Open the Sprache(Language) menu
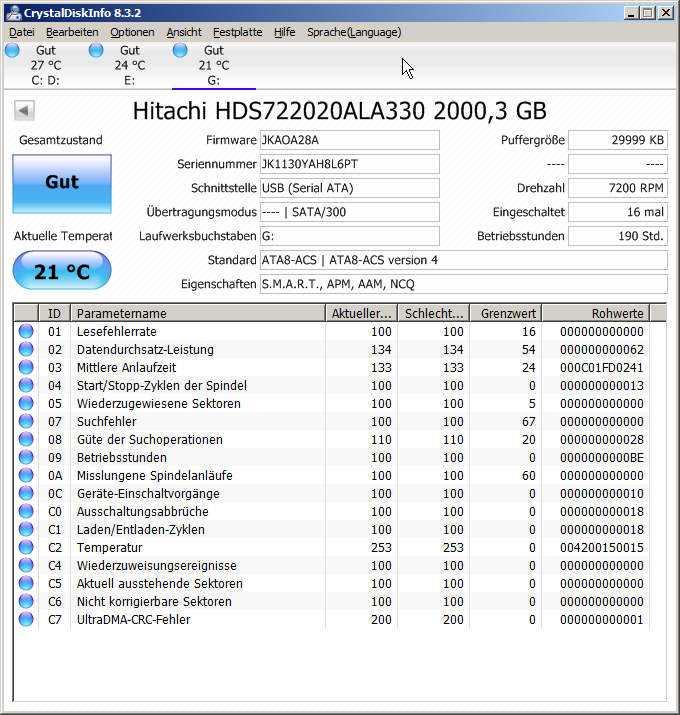The height and width of the screenshot is (715, 680). tap(354, 32)
